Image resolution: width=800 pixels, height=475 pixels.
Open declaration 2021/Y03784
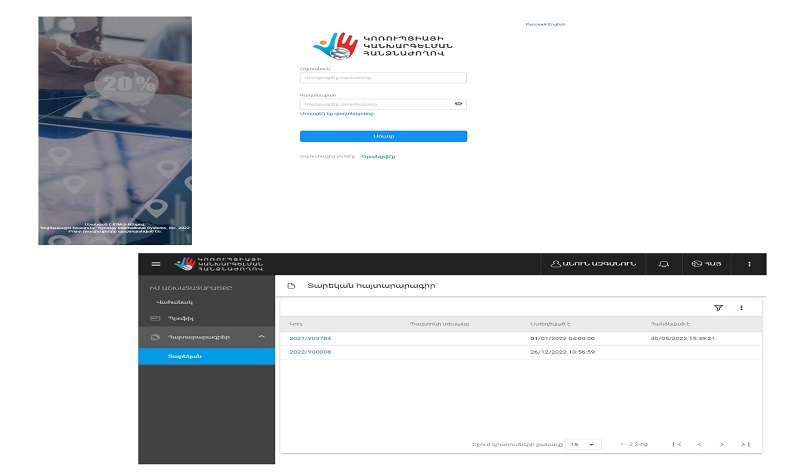[x=310, y=338]
